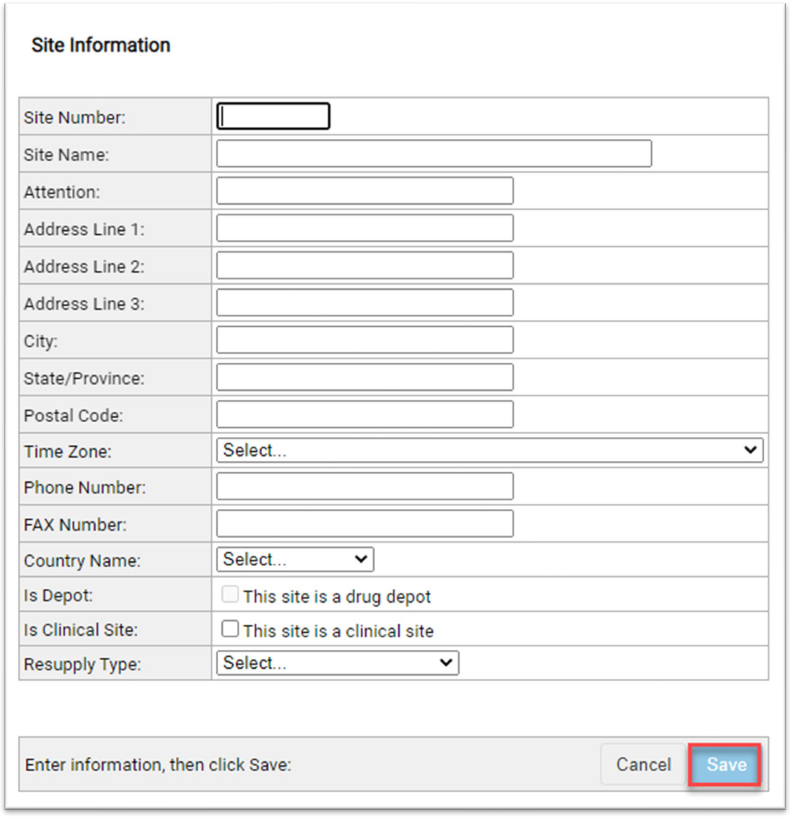Click the Site Information heading
Screen dimensions: 790x817
[101, 45]
